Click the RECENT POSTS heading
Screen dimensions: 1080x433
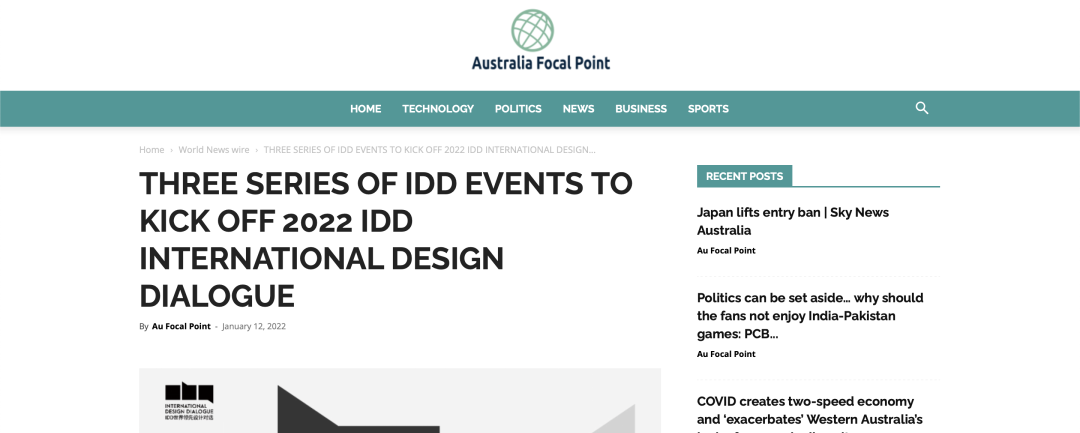(x=745, y=176)
